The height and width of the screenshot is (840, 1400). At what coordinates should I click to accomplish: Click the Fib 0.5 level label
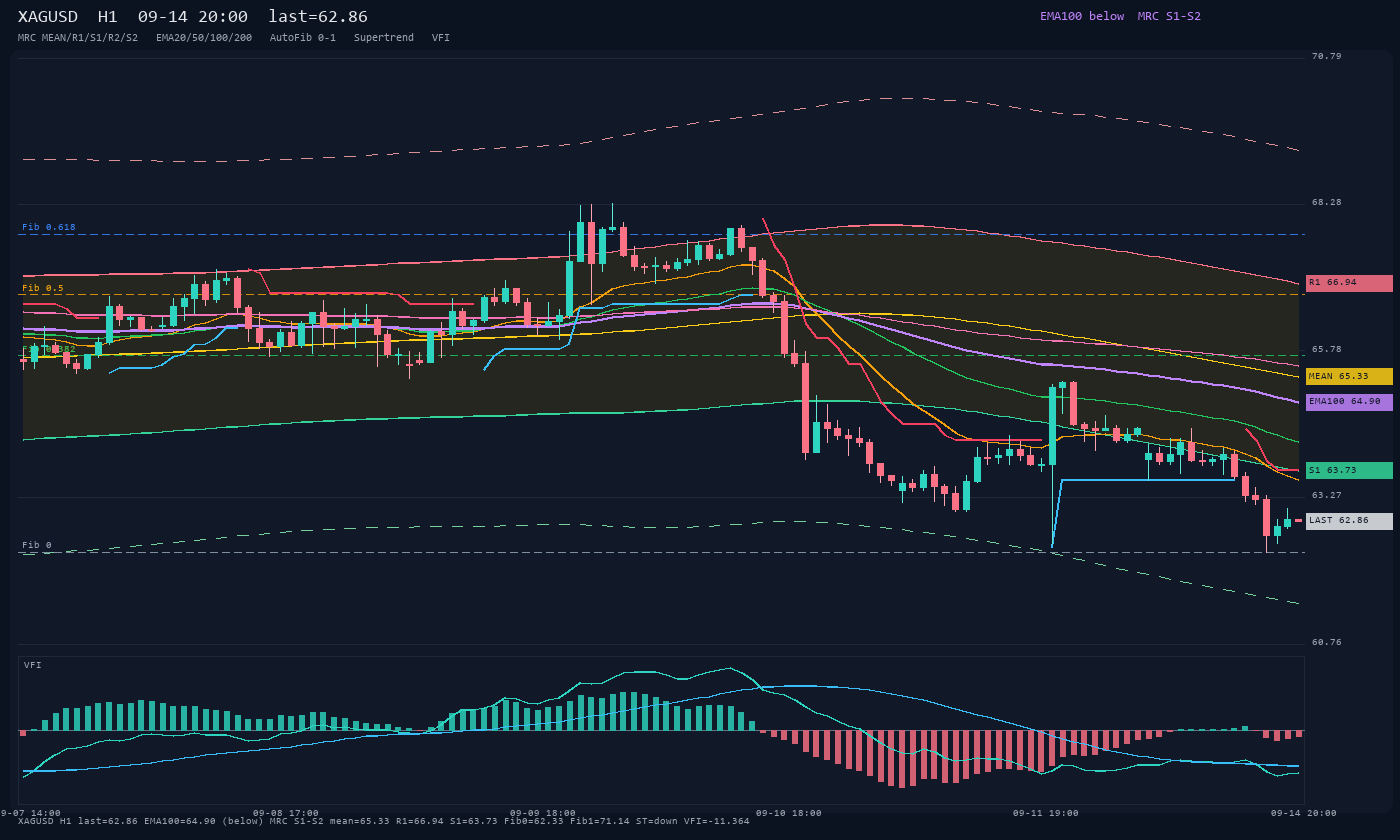pyautogui.click(x=43, y=288)
